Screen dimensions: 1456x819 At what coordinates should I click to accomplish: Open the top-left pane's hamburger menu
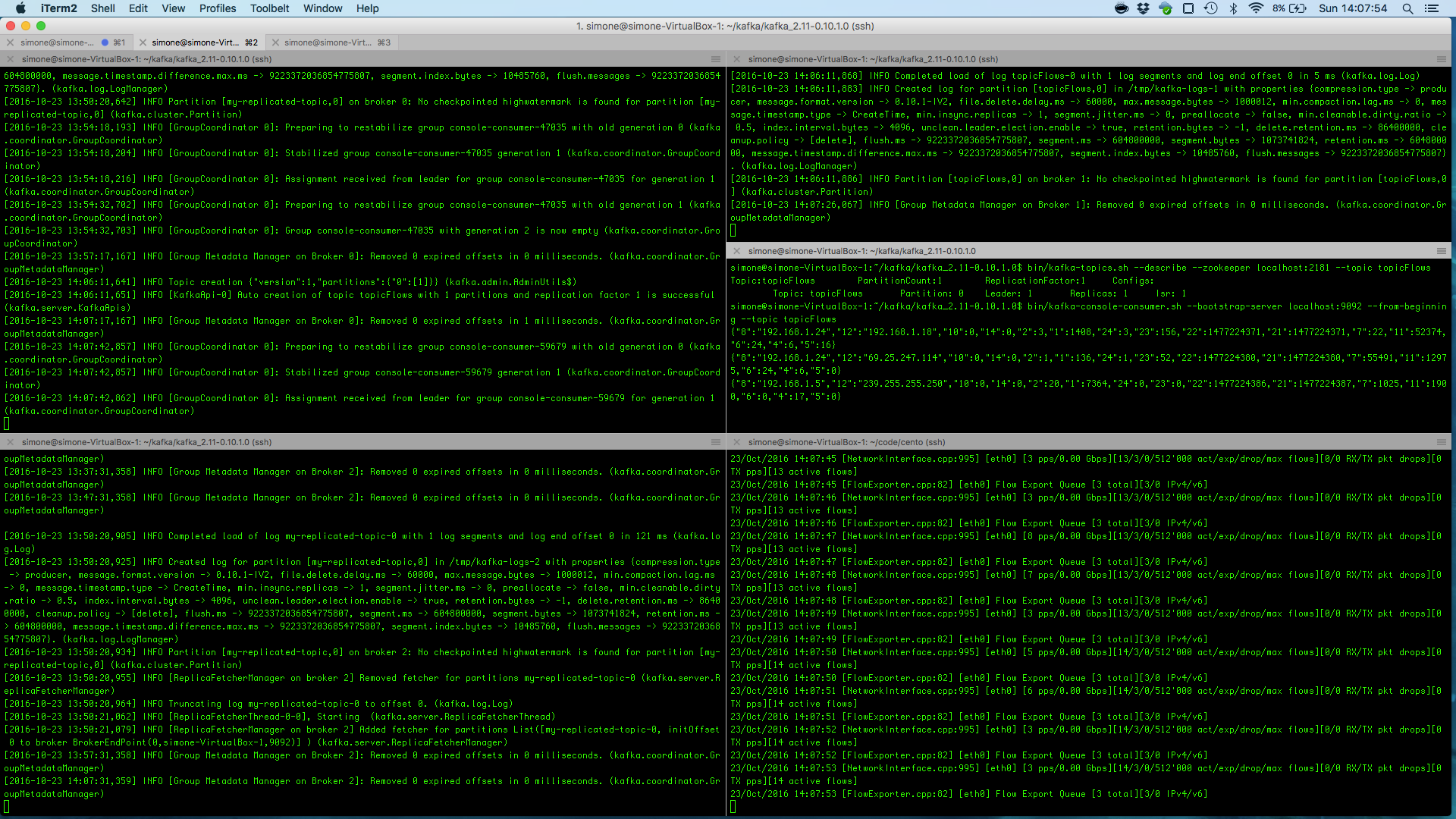(715, 59)
